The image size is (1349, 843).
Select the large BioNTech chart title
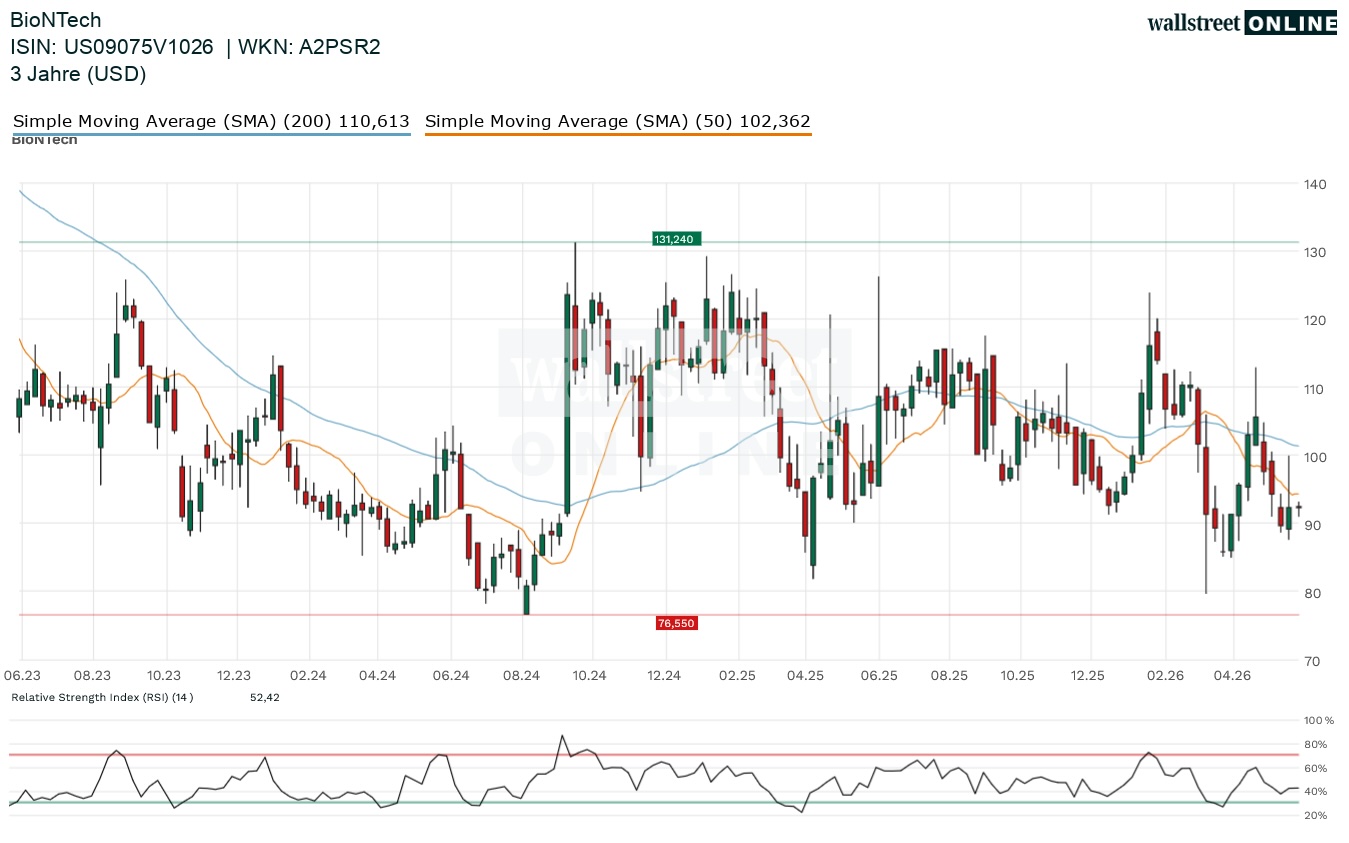pos(56,20)
